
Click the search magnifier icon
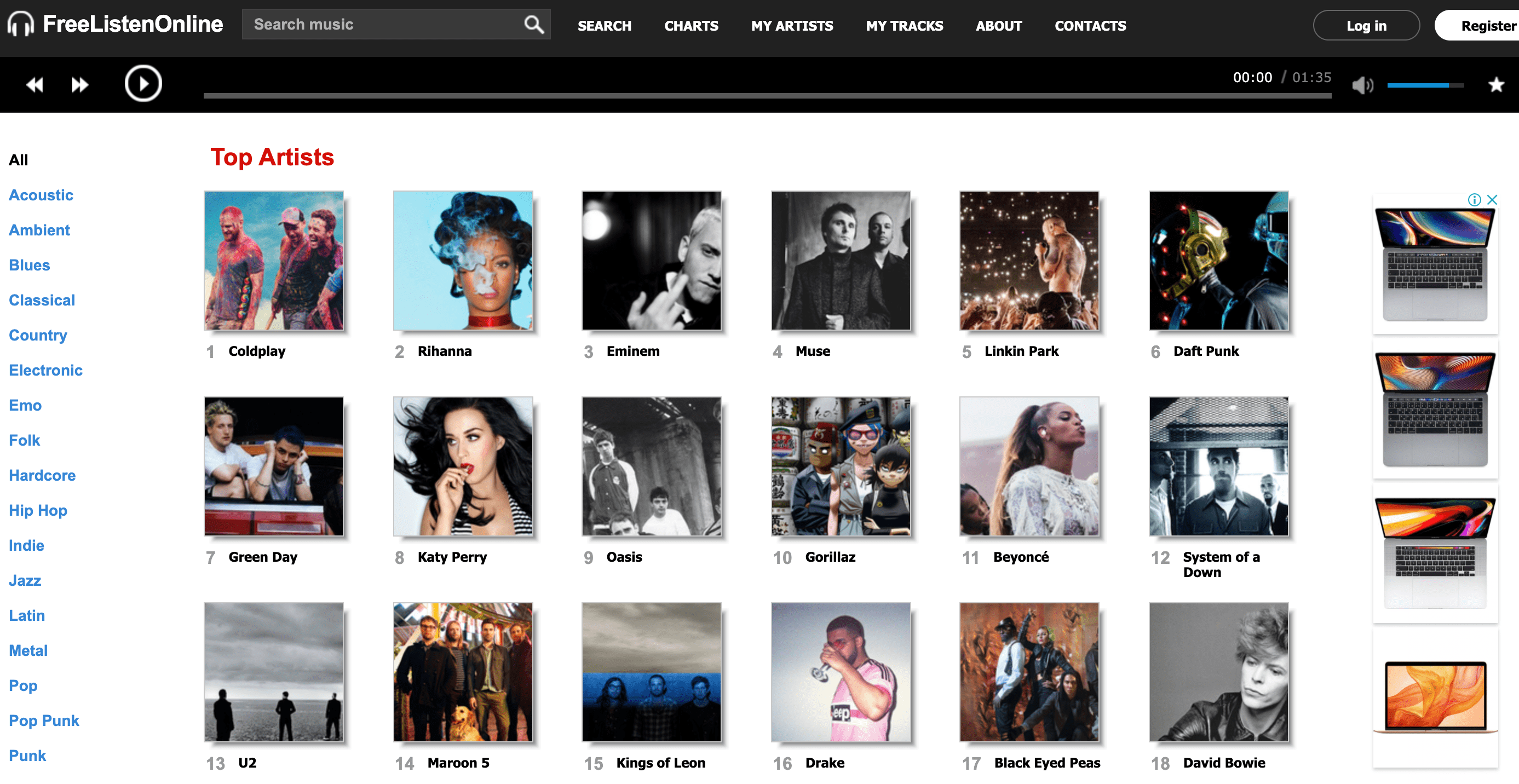click(533, 24)
